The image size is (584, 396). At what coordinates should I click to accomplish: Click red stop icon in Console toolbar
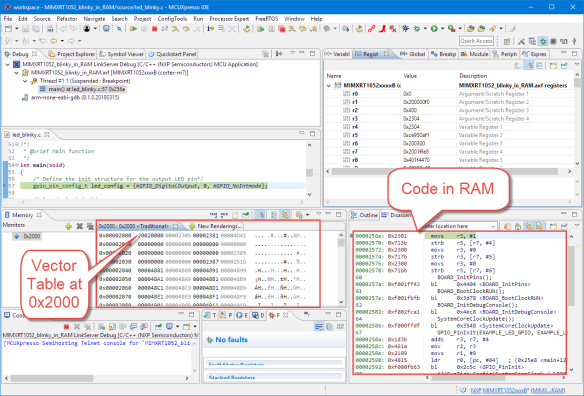coord(66,327)
